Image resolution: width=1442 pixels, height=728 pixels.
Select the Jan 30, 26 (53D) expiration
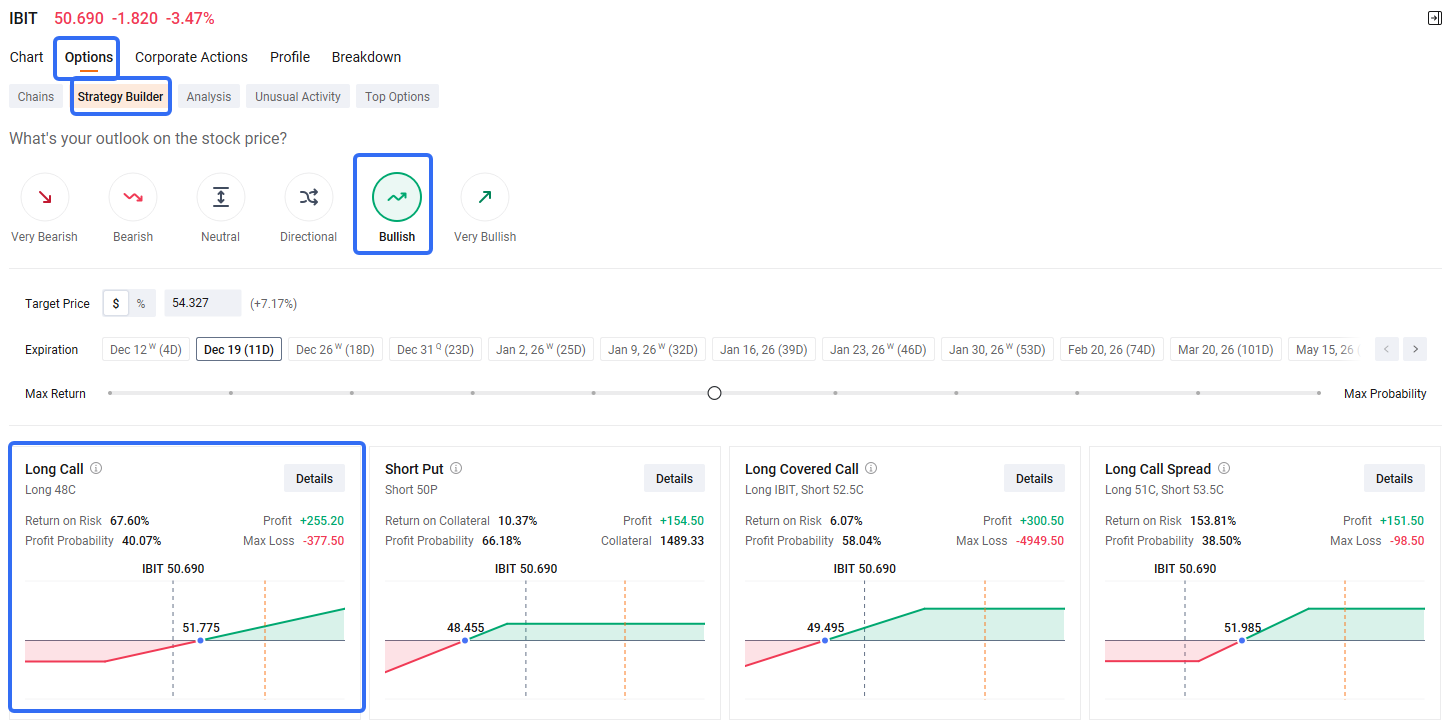(997, 349)
